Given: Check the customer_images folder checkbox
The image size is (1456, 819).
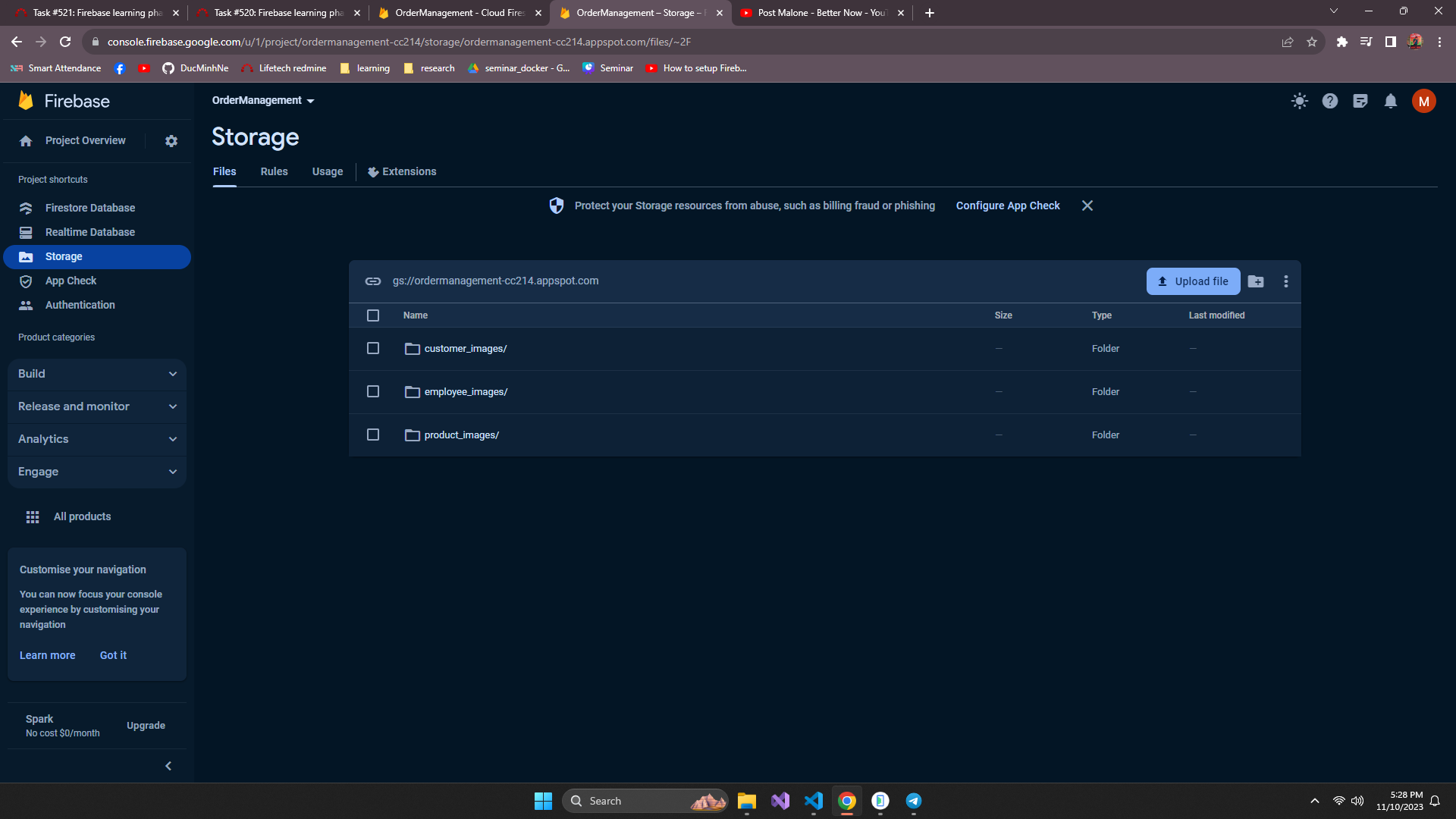Looking at the screenshot, I should (373, 348).
